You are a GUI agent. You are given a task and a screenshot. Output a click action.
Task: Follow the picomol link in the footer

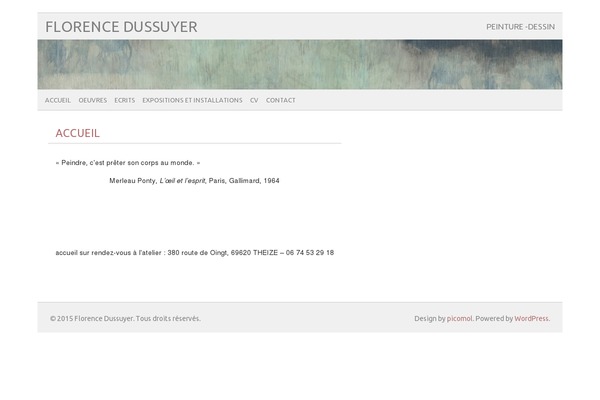459,318
